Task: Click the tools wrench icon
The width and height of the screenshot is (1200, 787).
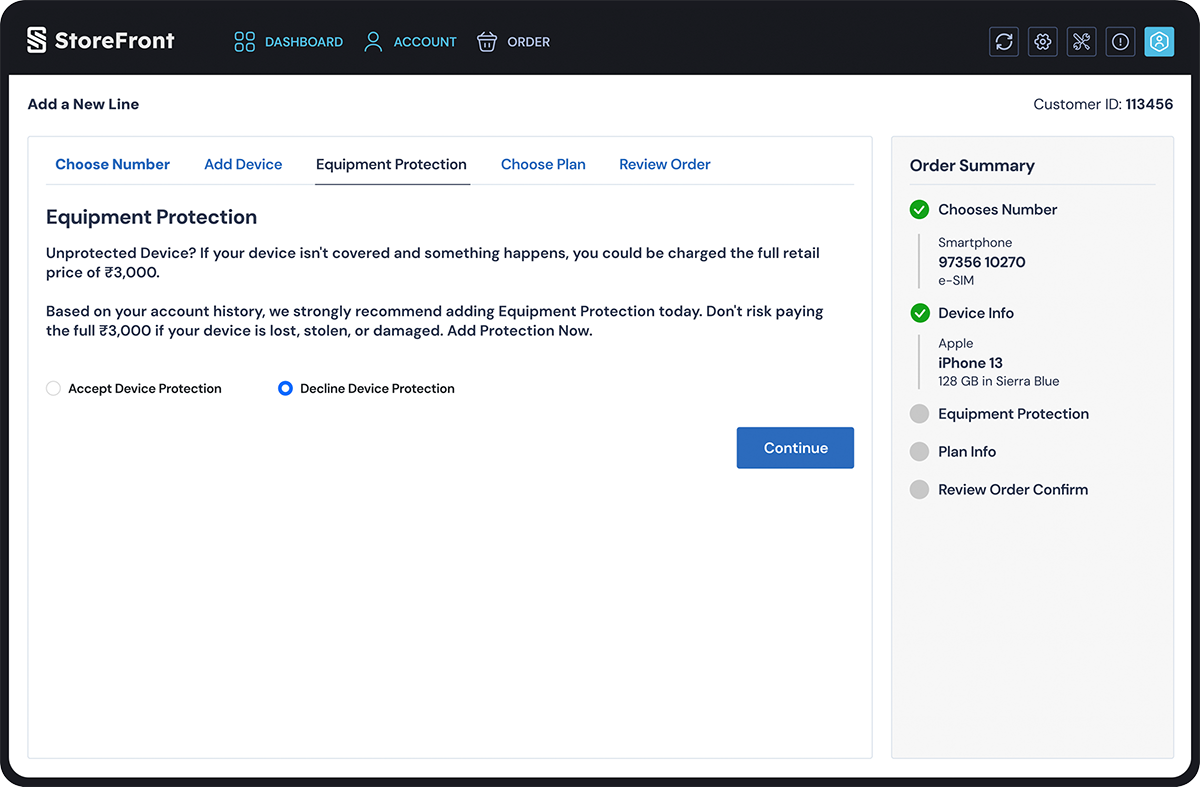Action: [x=1081, y=42]
